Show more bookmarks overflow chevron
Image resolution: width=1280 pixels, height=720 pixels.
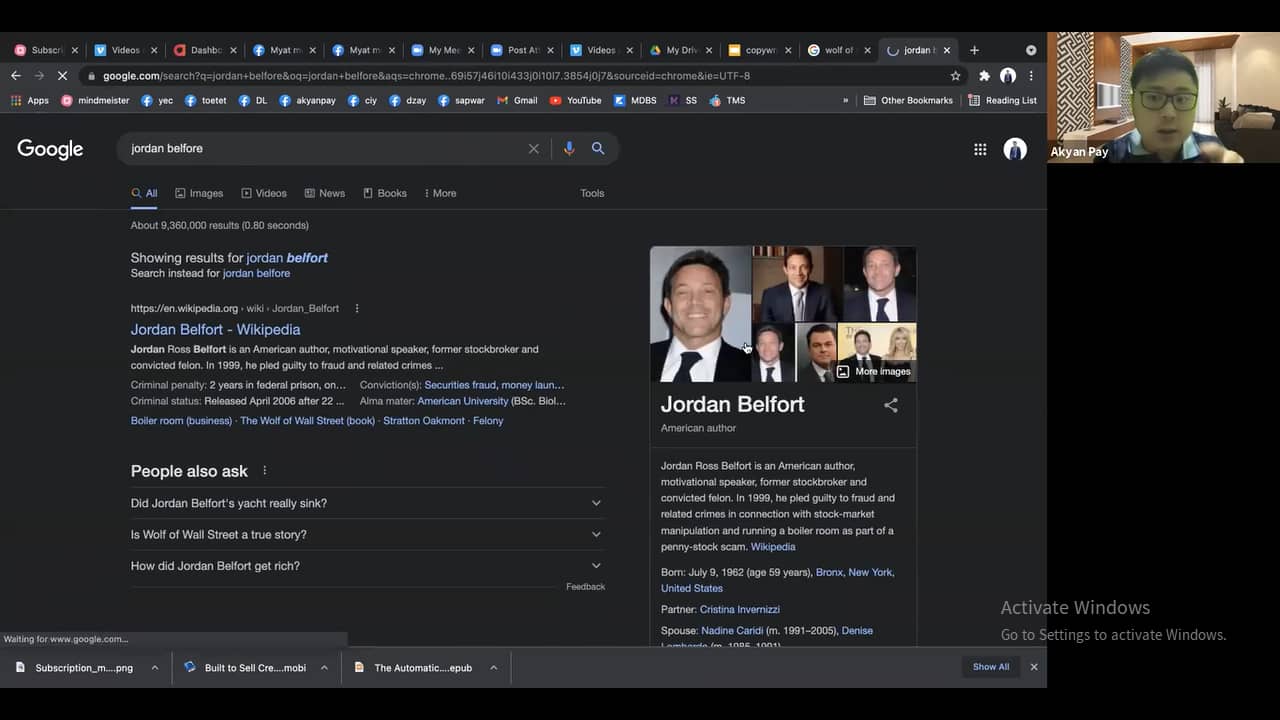845,100
